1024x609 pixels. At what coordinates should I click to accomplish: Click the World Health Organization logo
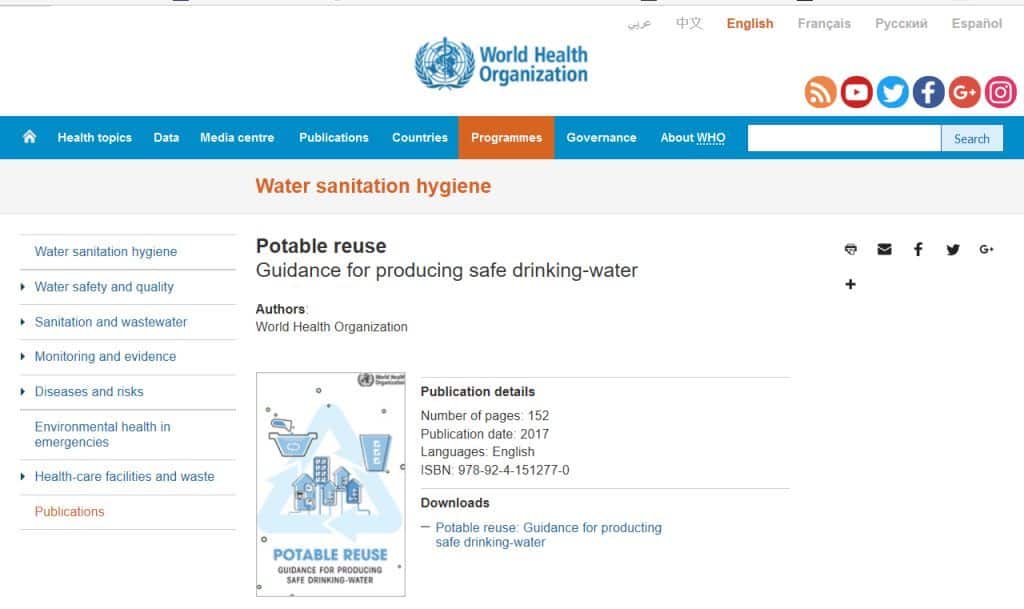coord(502,63)
